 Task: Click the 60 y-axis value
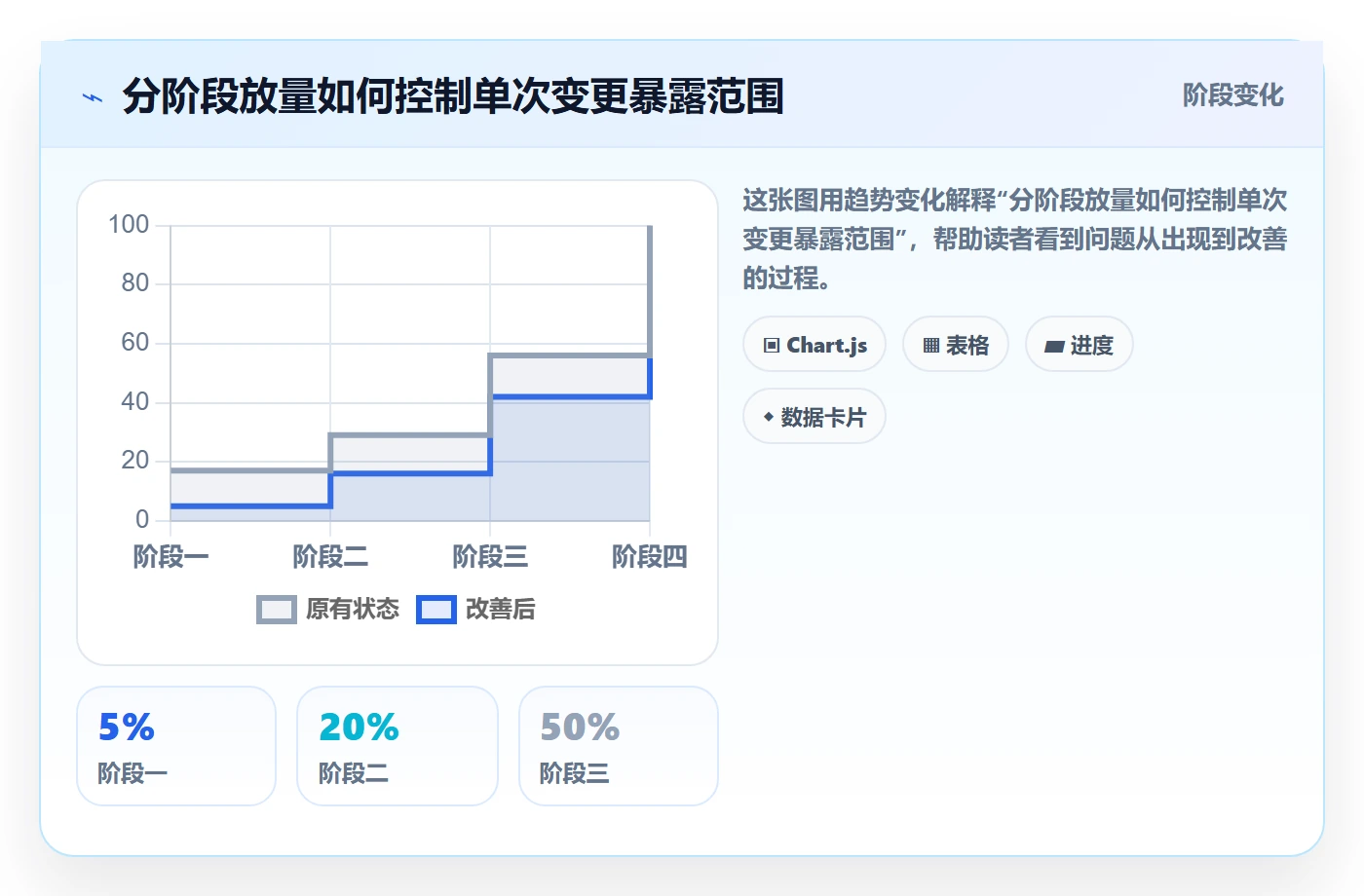tap(135, 343)
